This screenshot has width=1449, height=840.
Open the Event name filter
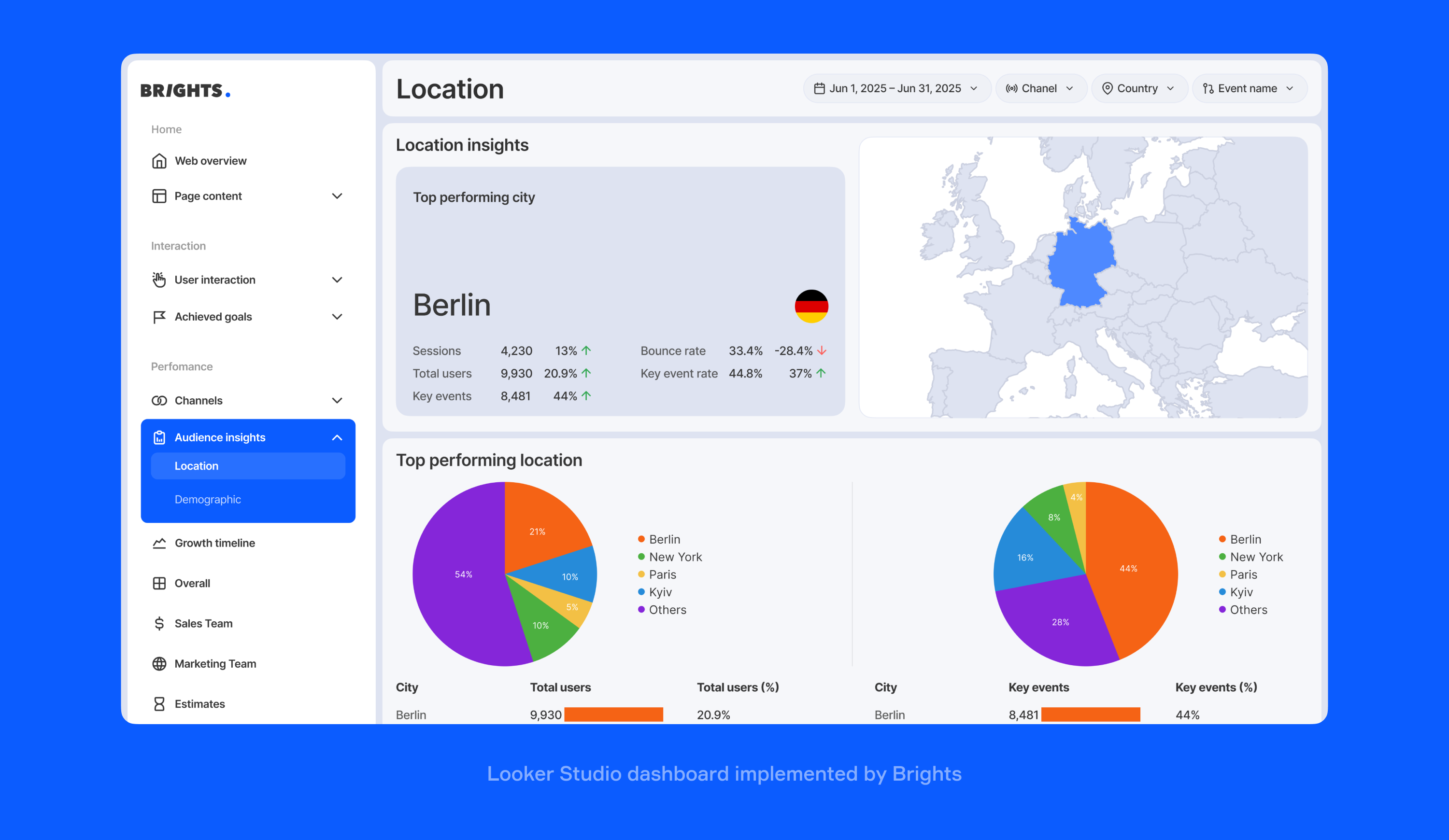[1249, 88]
